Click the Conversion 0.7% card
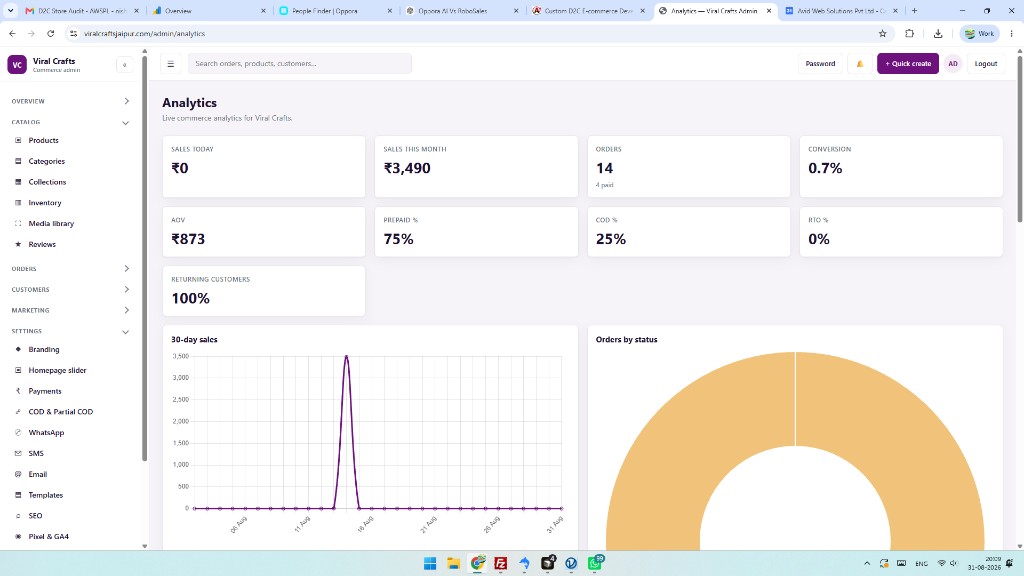 [901, 167]
